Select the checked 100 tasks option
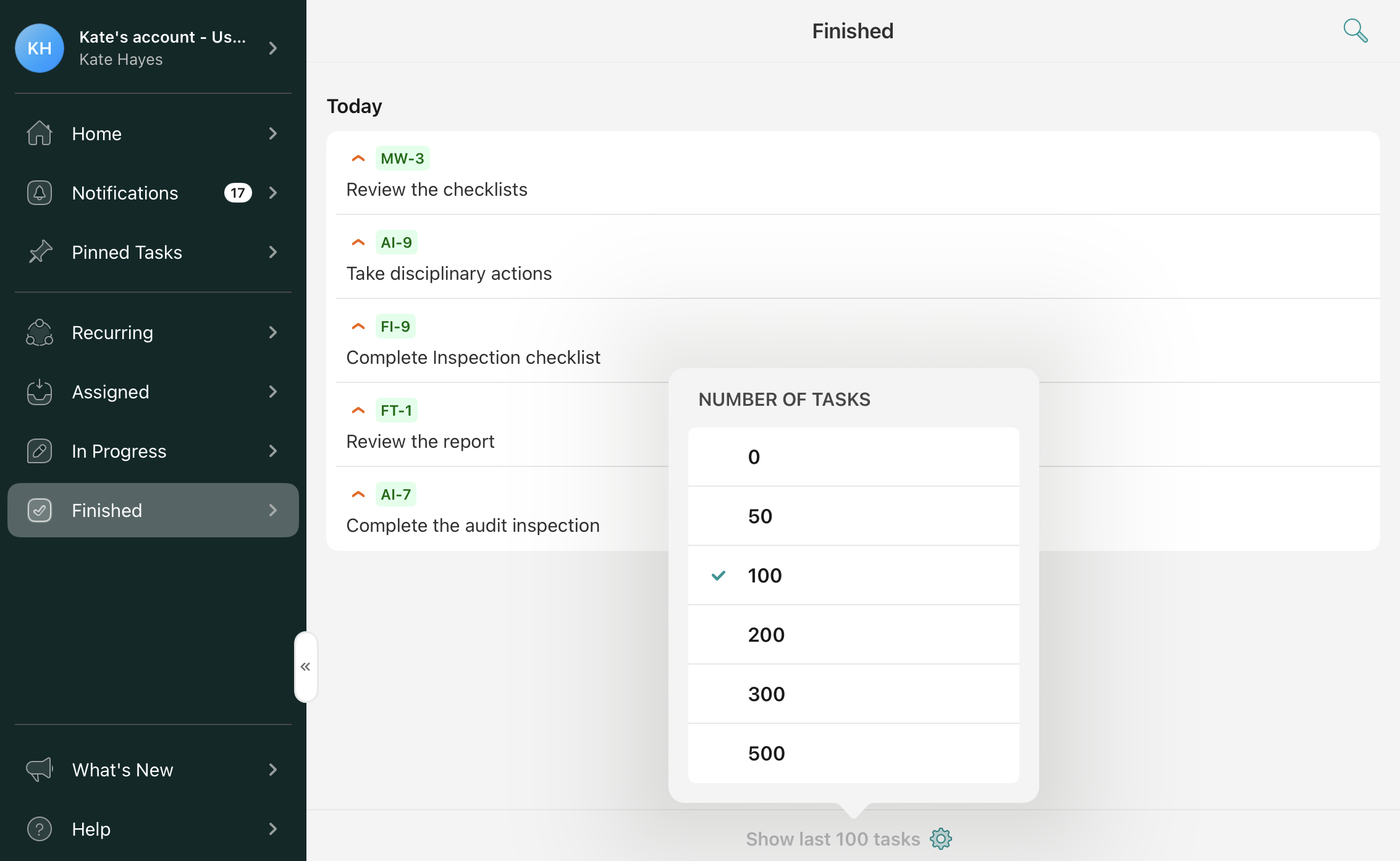Screen dimensions: 1400x861 pos(853,575)
